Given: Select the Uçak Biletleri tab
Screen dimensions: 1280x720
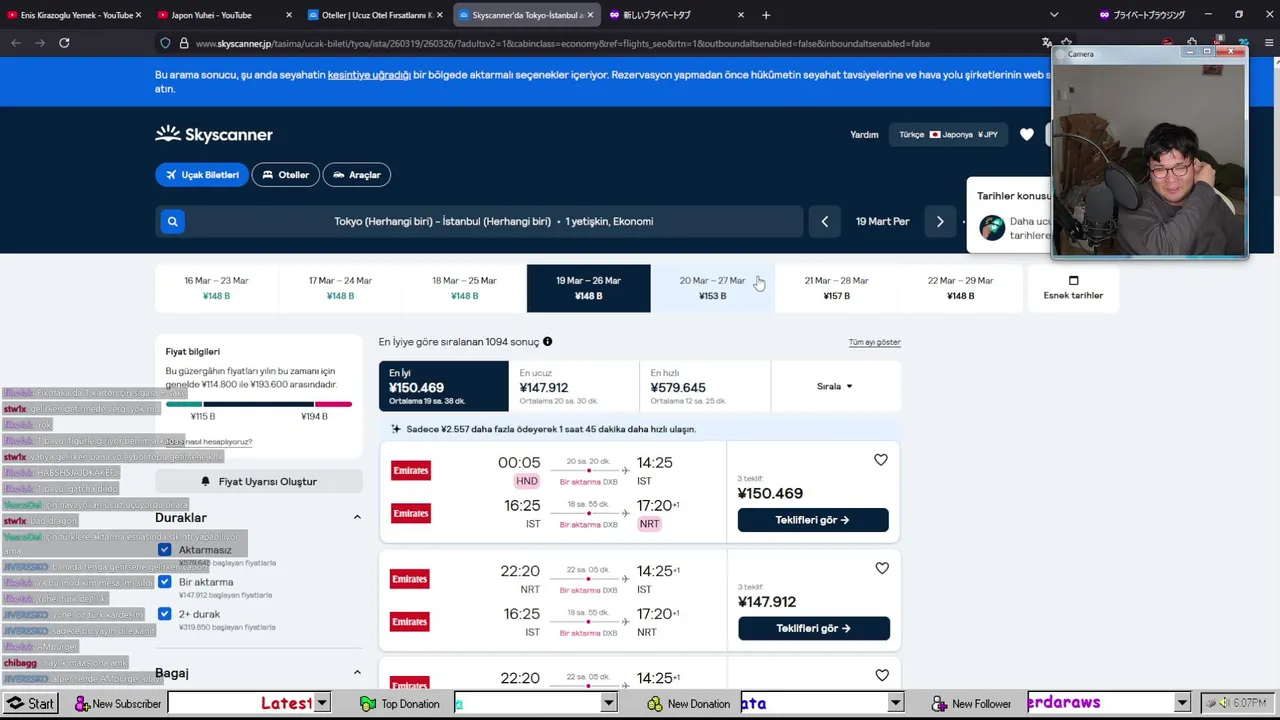Looking at the screenshot, I should tap(202, 175).
